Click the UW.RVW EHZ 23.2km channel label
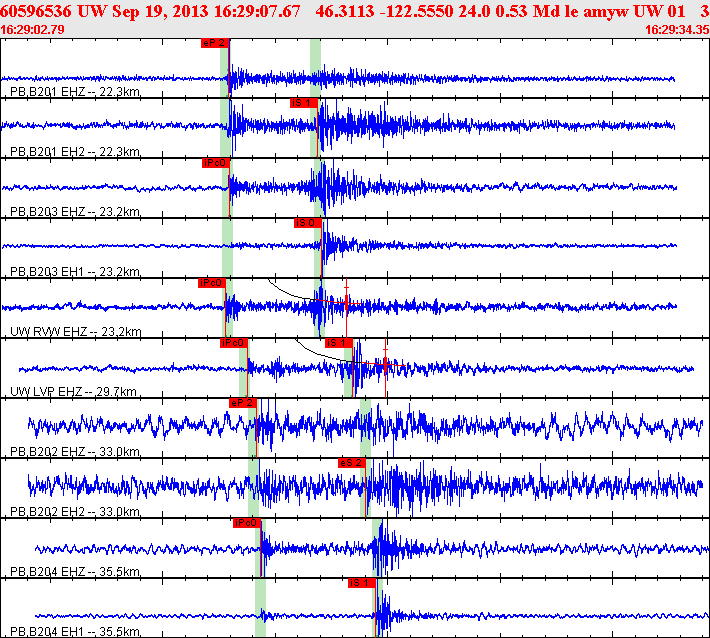710x638 pixels. tap(76, 332)
